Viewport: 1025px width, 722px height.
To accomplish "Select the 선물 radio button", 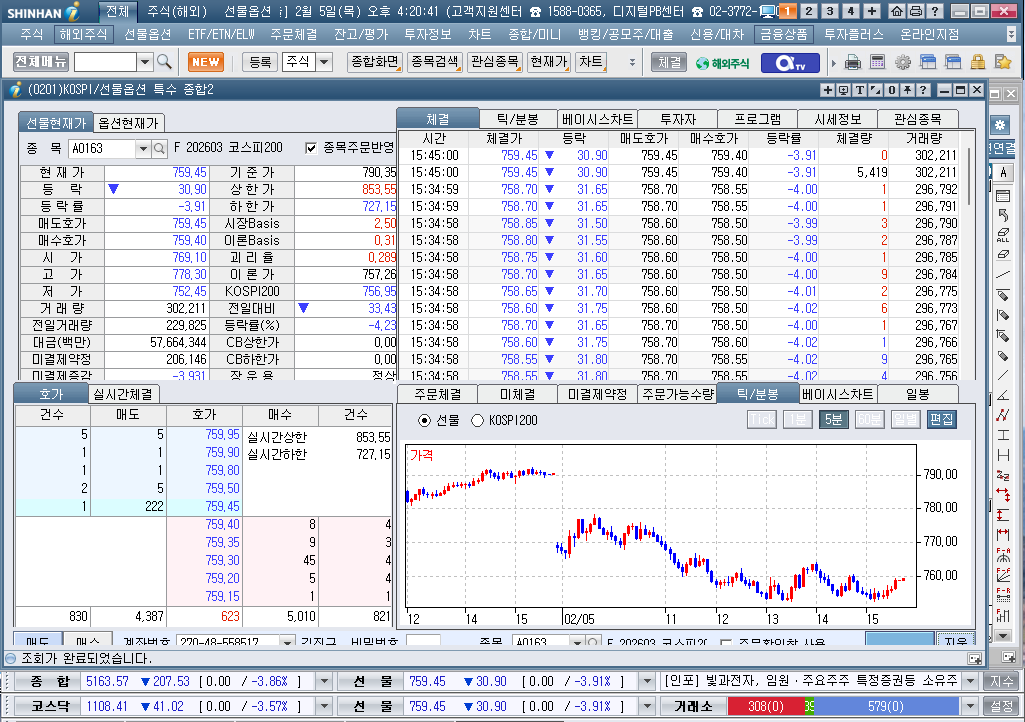I will (x=424, y=421).
